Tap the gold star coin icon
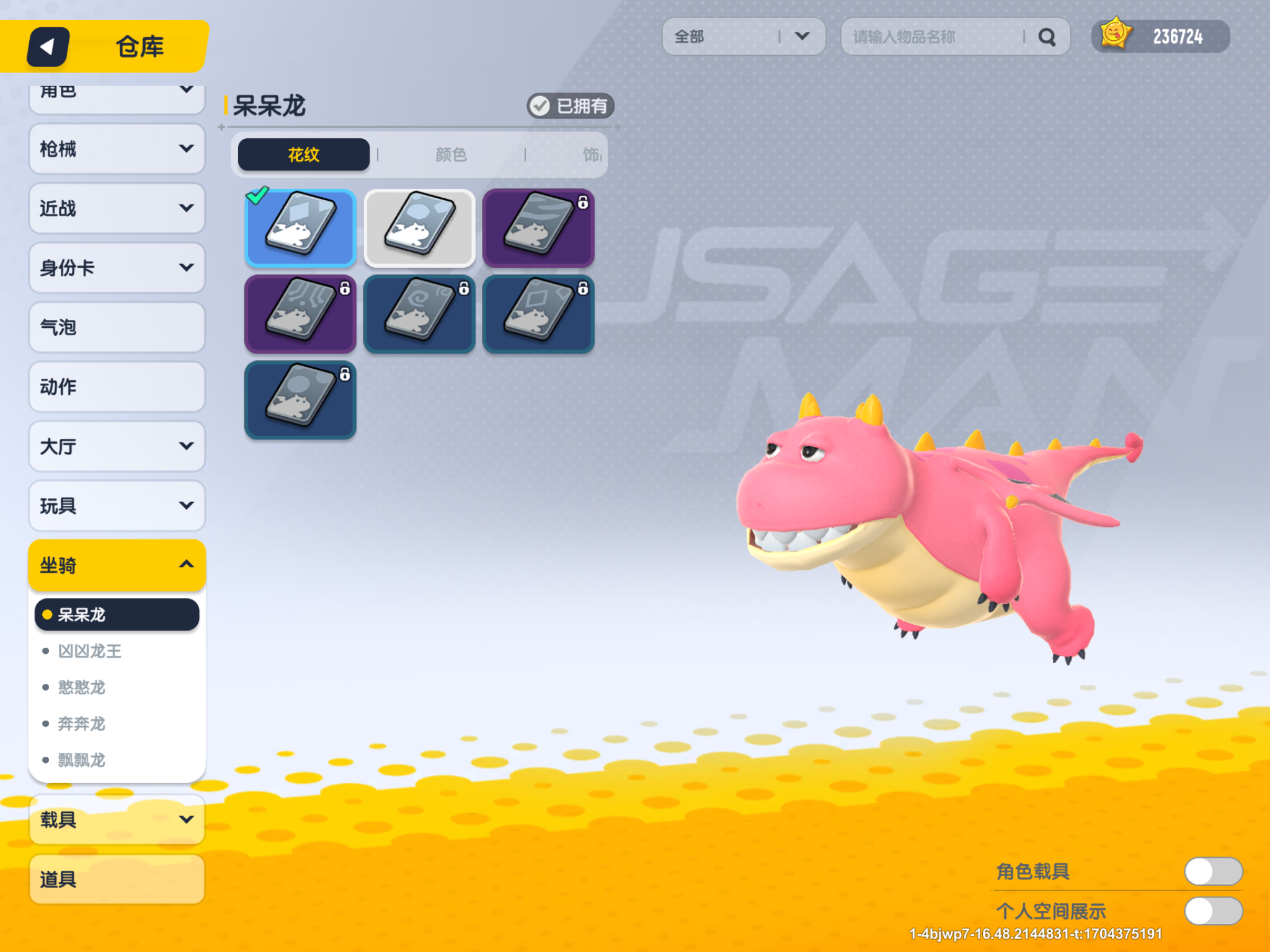This screenshot has width=1270, height=952. coord(1115,33)
